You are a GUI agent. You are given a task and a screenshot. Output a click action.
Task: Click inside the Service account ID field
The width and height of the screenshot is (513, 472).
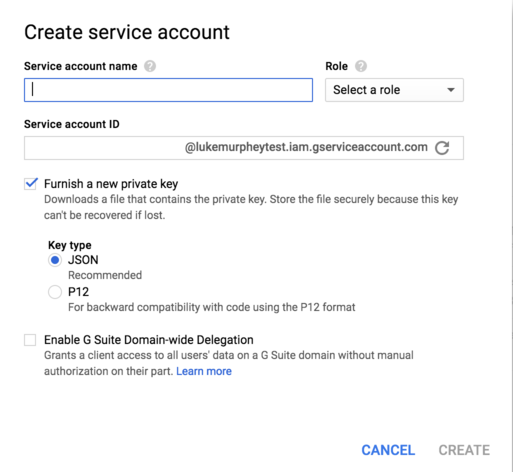click(103, 148)
